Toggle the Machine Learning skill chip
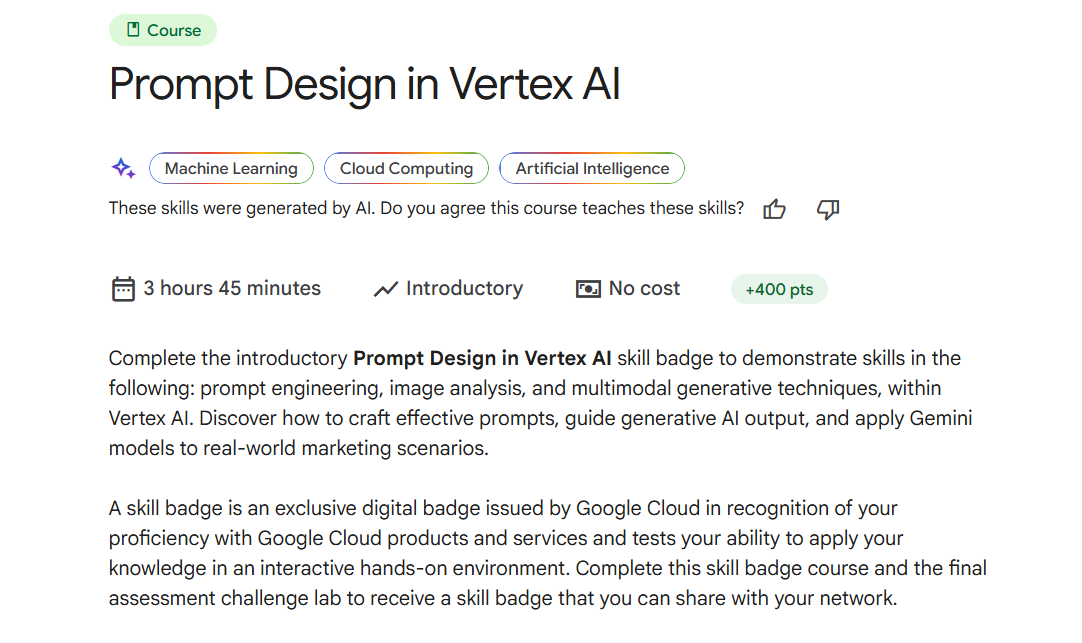This screenshot has height=643, width=1082. point(231,168)
